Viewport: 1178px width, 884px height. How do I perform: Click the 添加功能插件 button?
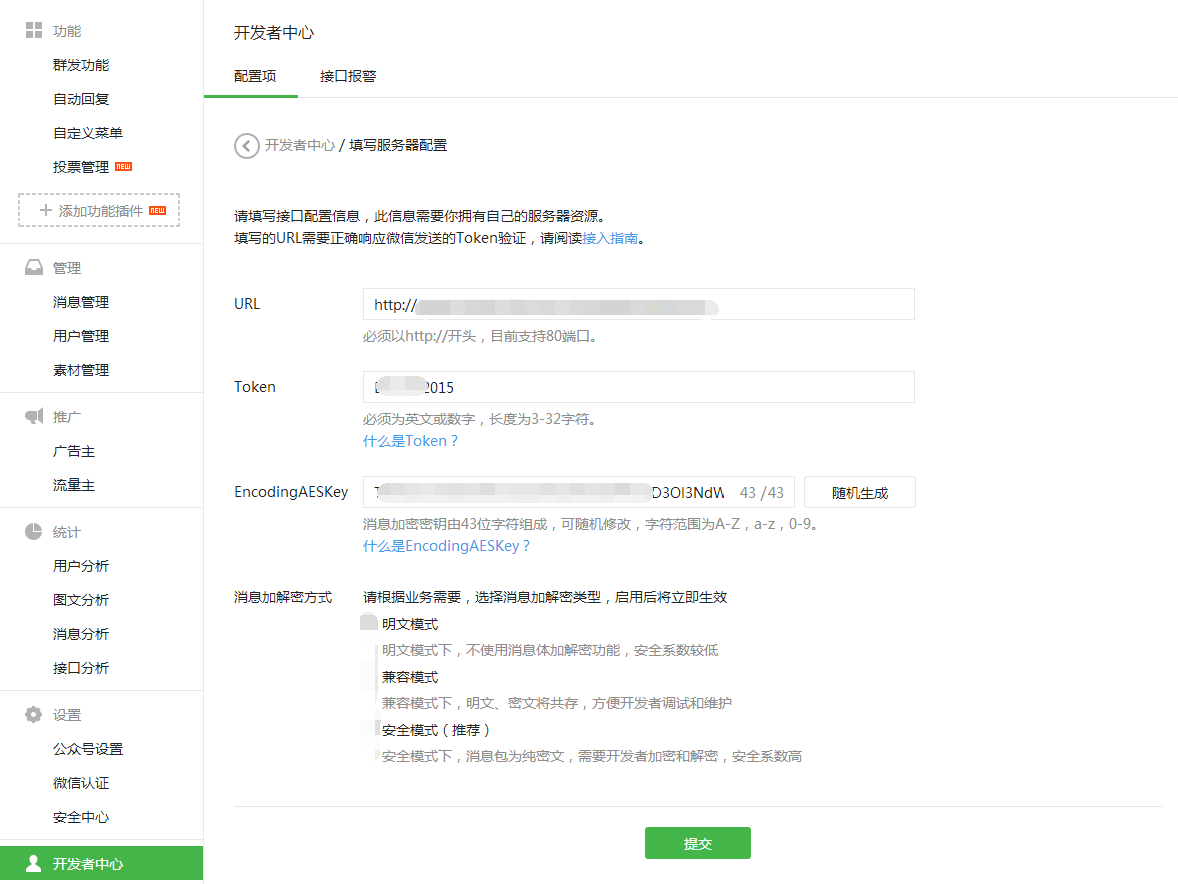pyautogui.click(x=99, y=210)
